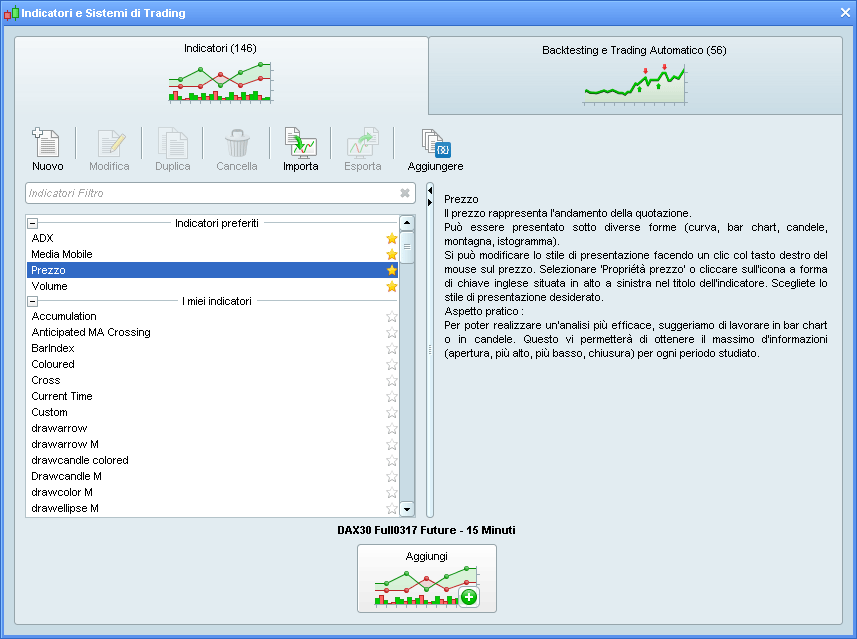Screen dimensions: 857x639
Task: Remove Volume from favorites via star
Action: tap(392, 286)
